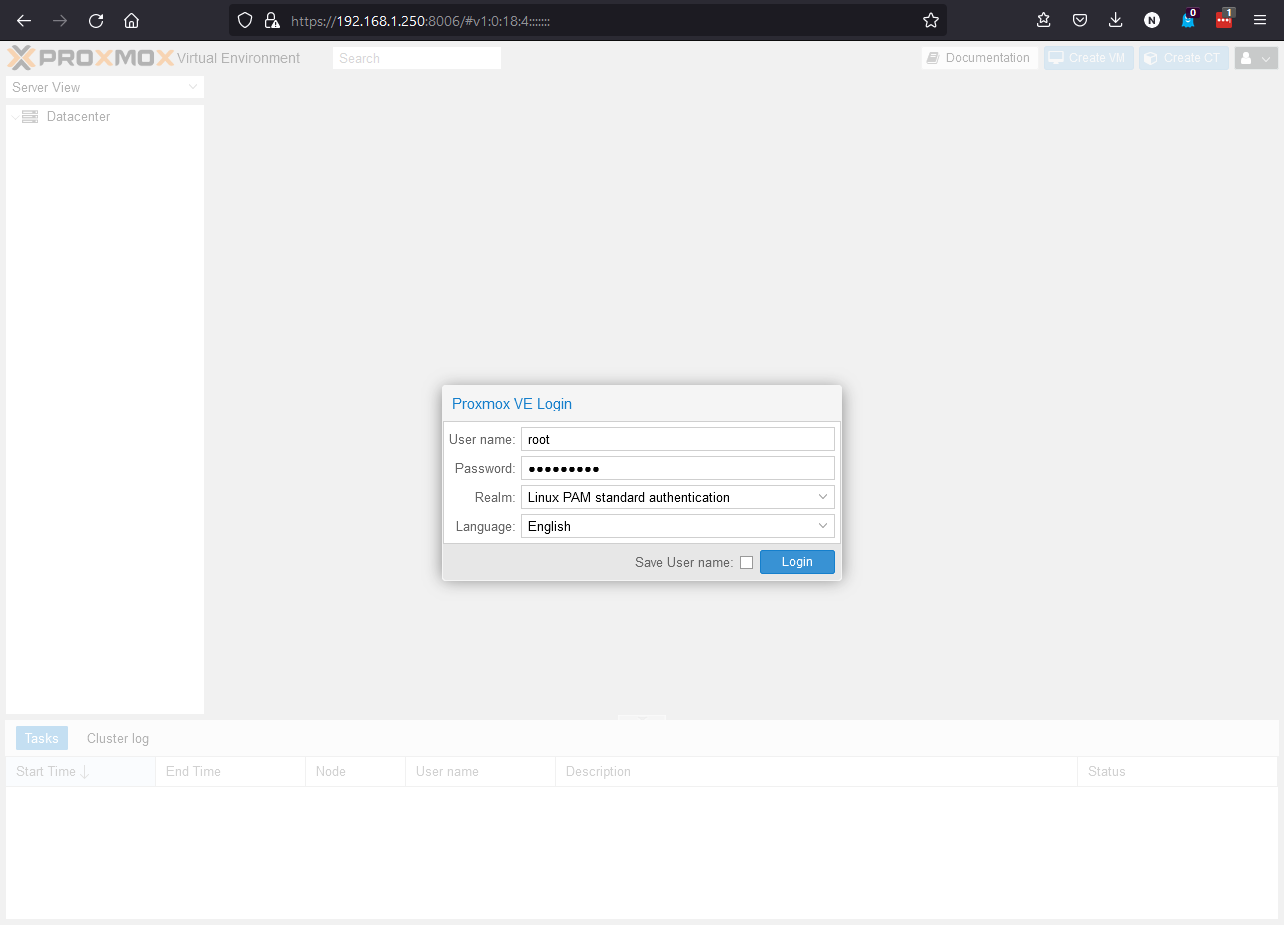Select the Datacenter tree node
This screenshot has width=1284, height=925.
click(78, 117)
